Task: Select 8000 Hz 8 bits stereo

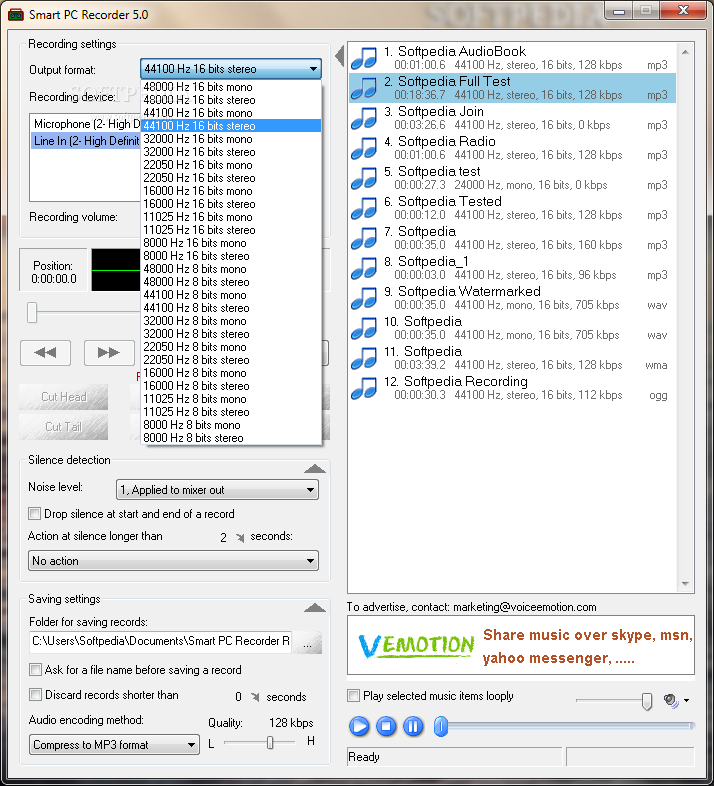Action: (231, 438)
